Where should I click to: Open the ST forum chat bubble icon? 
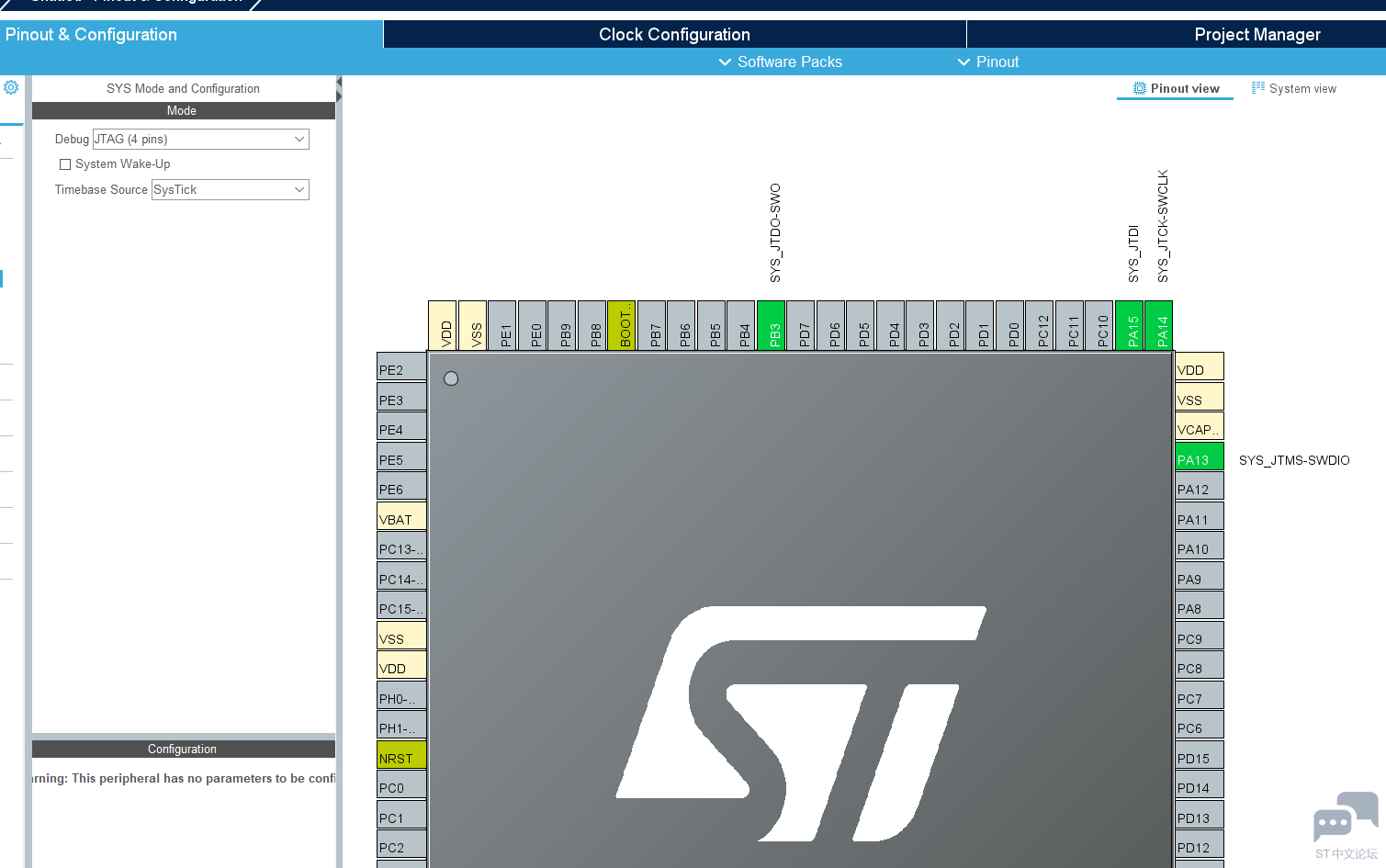click(1346, 817)
